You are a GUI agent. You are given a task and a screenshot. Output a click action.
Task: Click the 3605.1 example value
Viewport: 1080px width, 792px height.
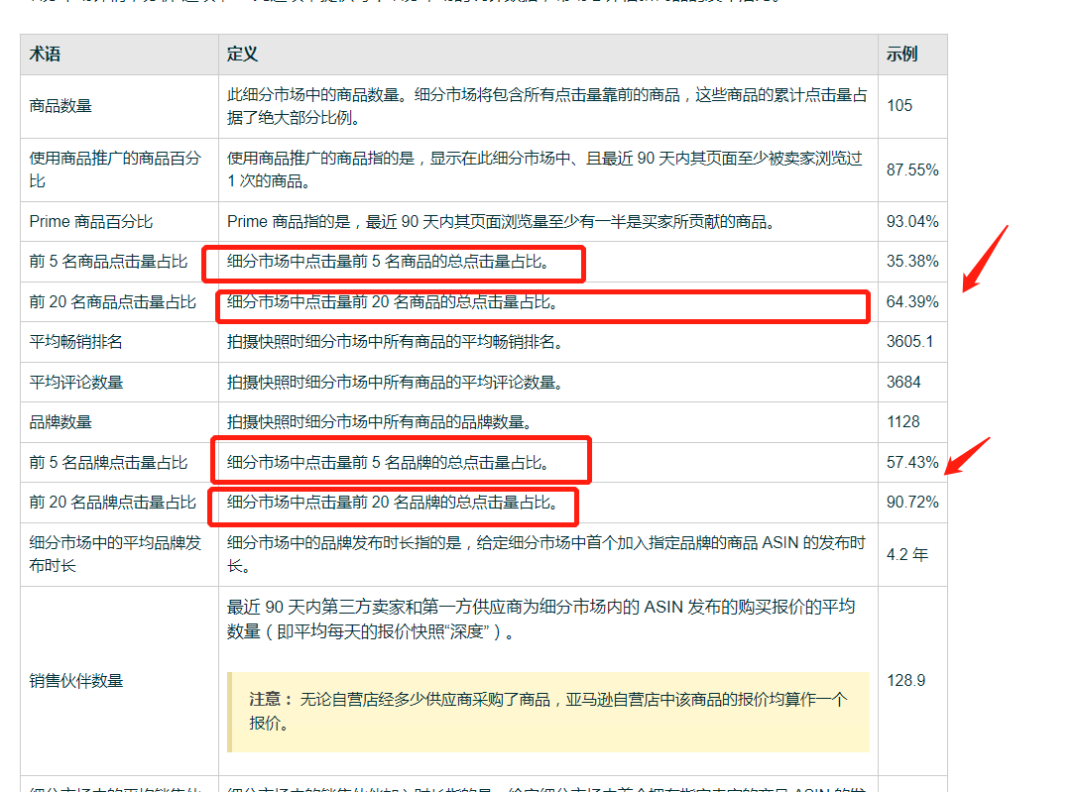909,342
